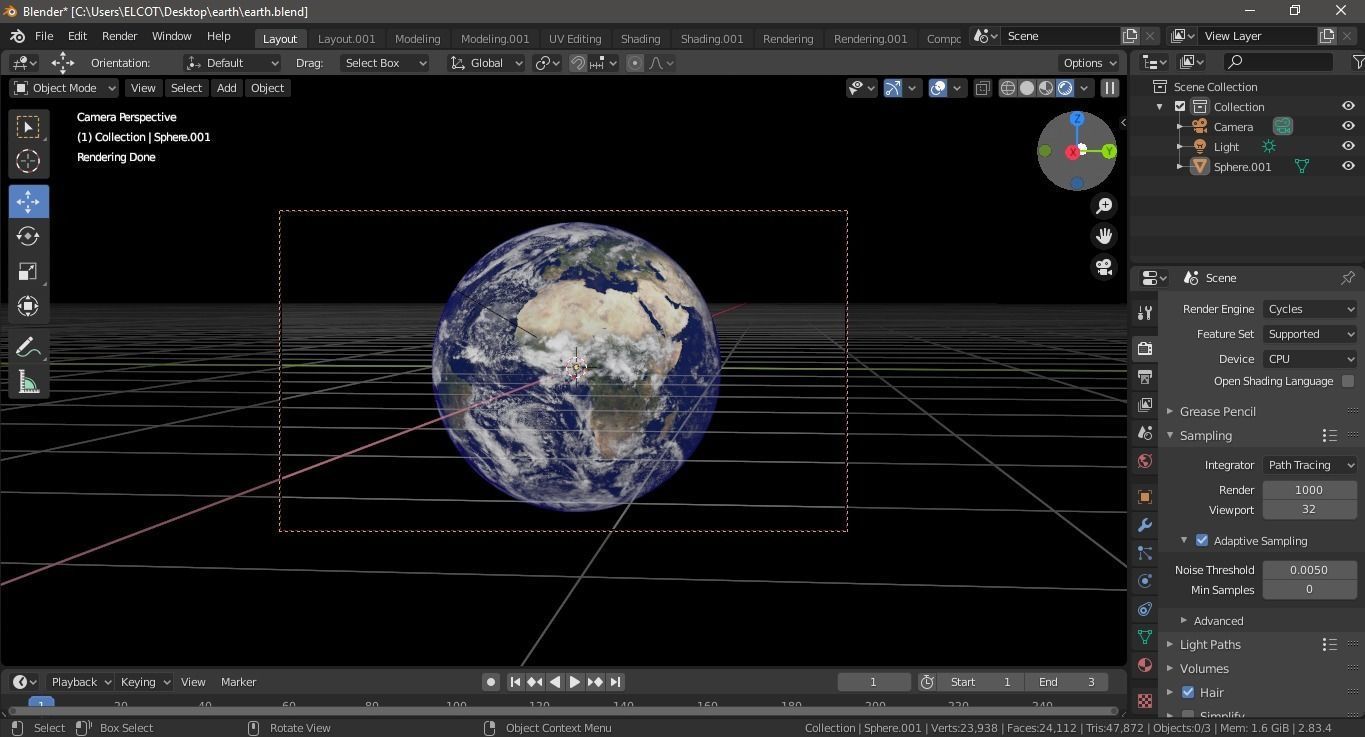Open the Orientation Default dropdown
The width and height of the screenshot is (1365, 737).
pyautogui.click(x=232, y=63)
